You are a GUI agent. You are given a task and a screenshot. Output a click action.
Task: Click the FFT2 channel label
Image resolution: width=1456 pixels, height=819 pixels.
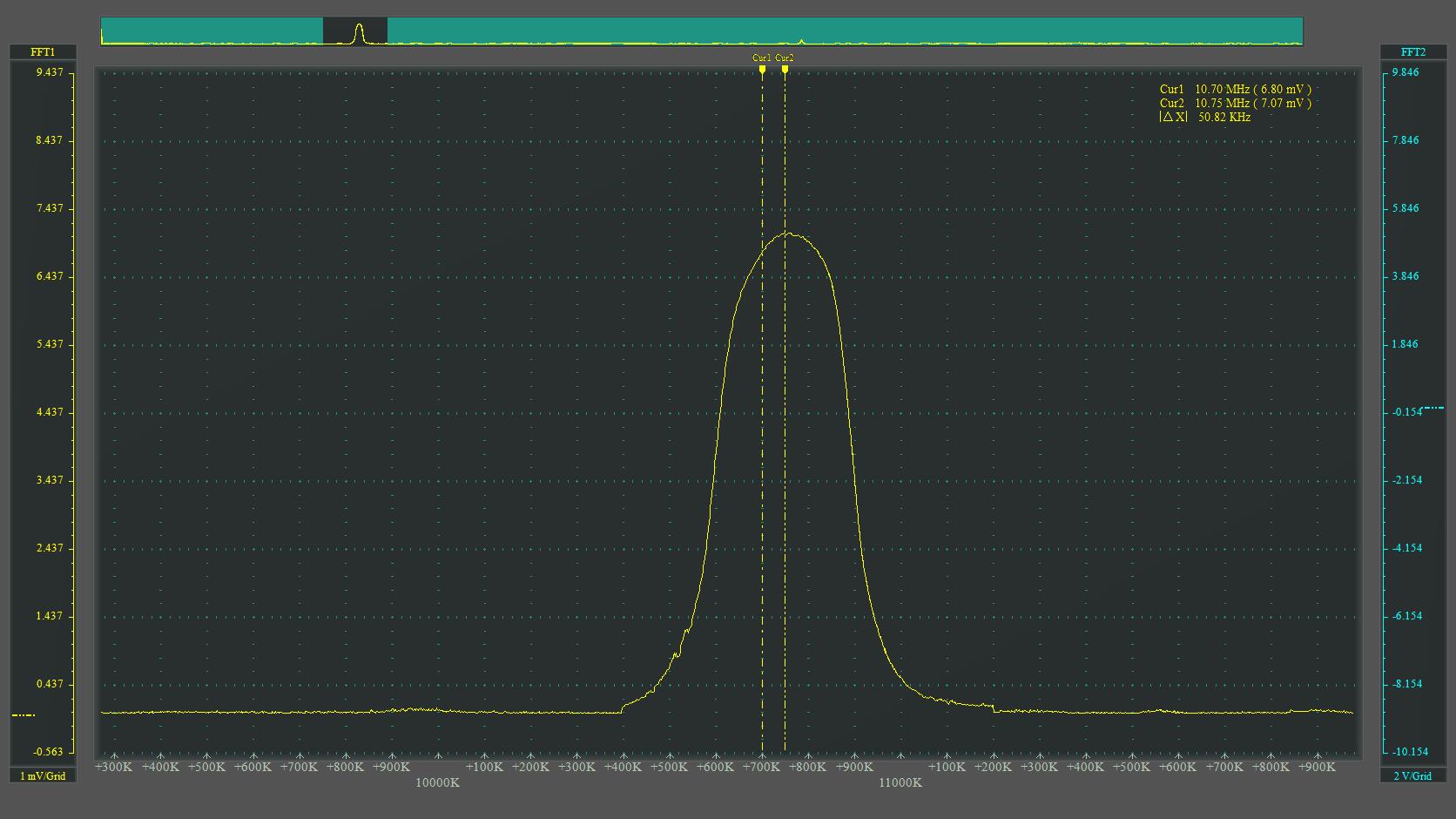coord(1413,52)
